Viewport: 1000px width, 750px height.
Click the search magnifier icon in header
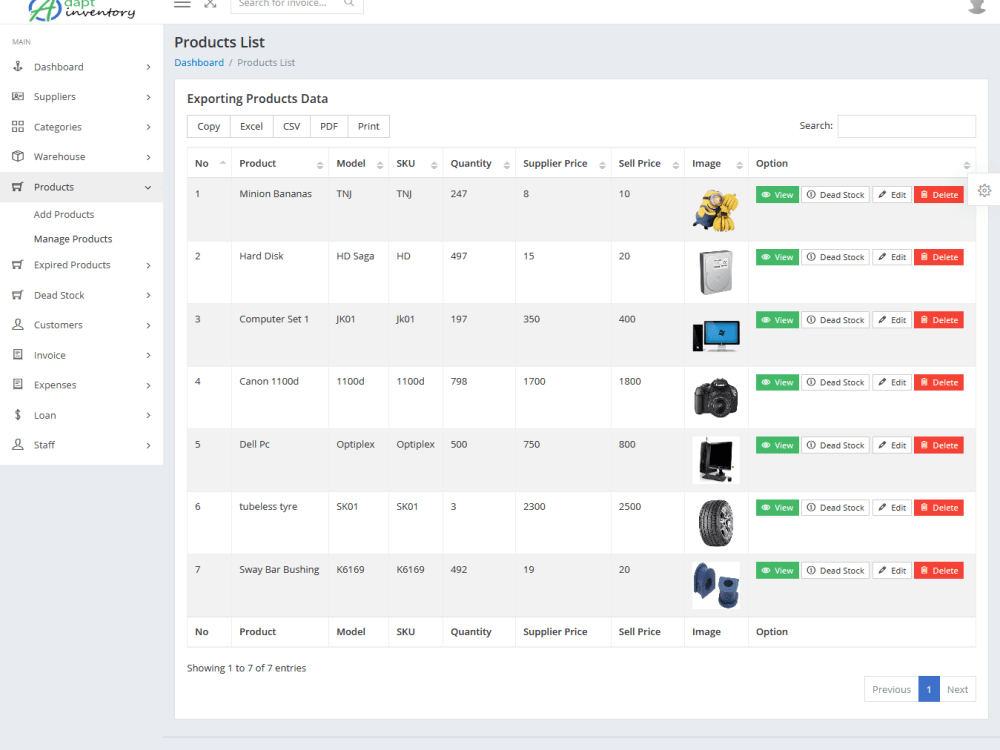349,3
